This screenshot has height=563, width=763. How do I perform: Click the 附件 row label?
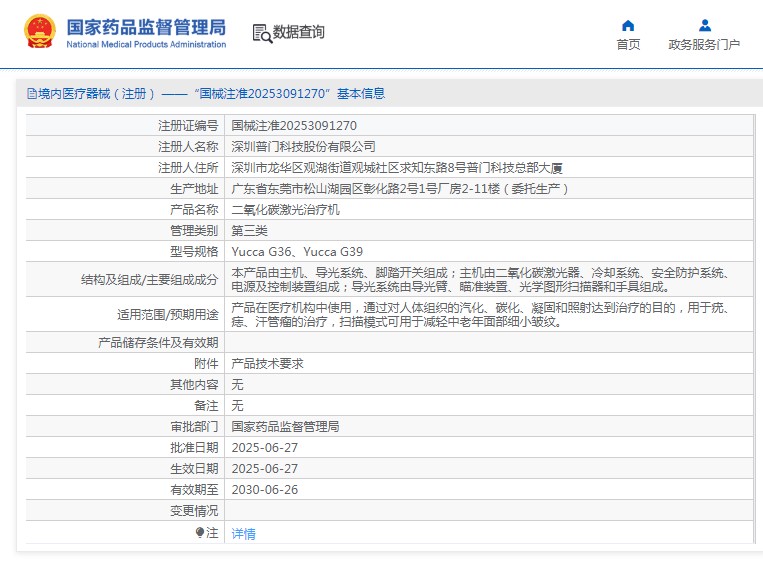[x=206, y=363]
